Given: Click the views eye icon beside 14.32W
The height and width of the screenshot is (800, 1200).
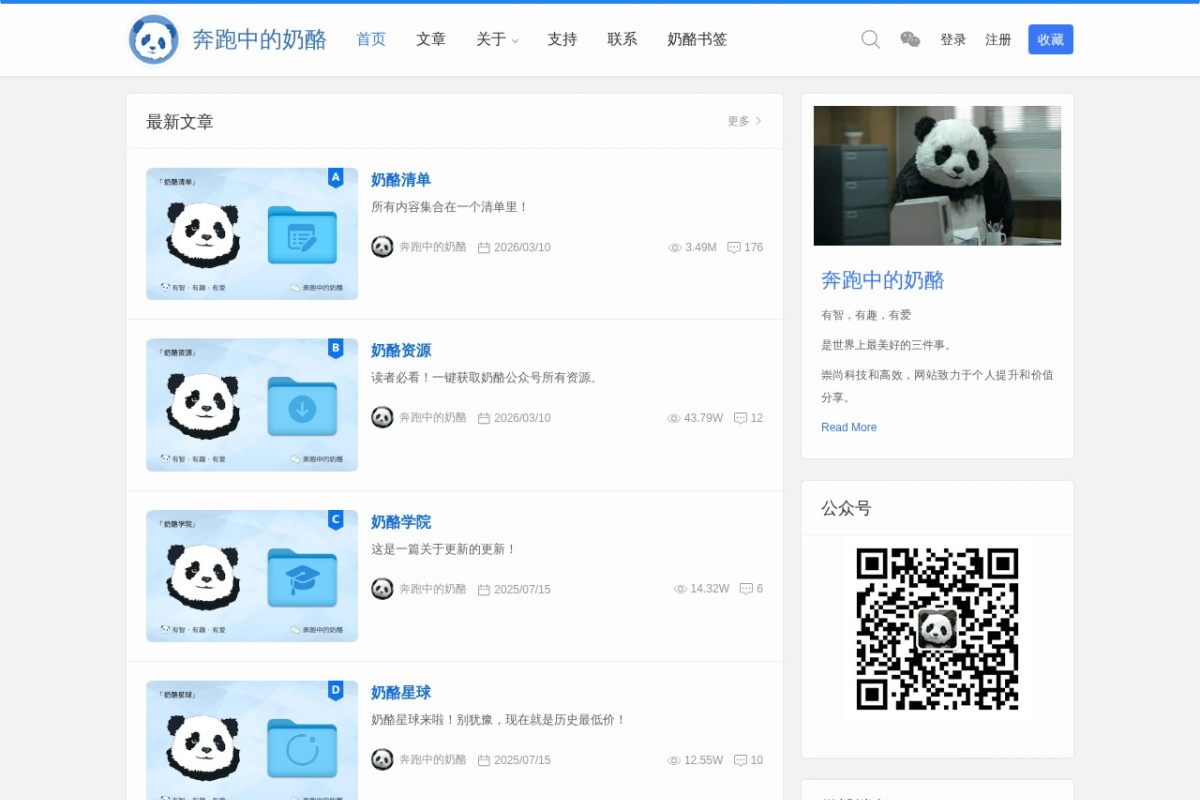Looking at the screenshot, I should point(680,590).
